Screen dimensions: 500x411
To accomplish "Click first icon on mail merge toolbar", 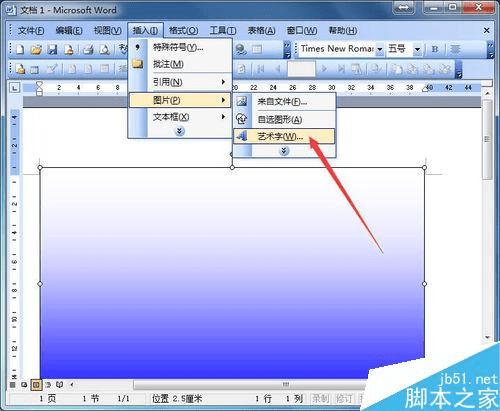I will 20,69.
